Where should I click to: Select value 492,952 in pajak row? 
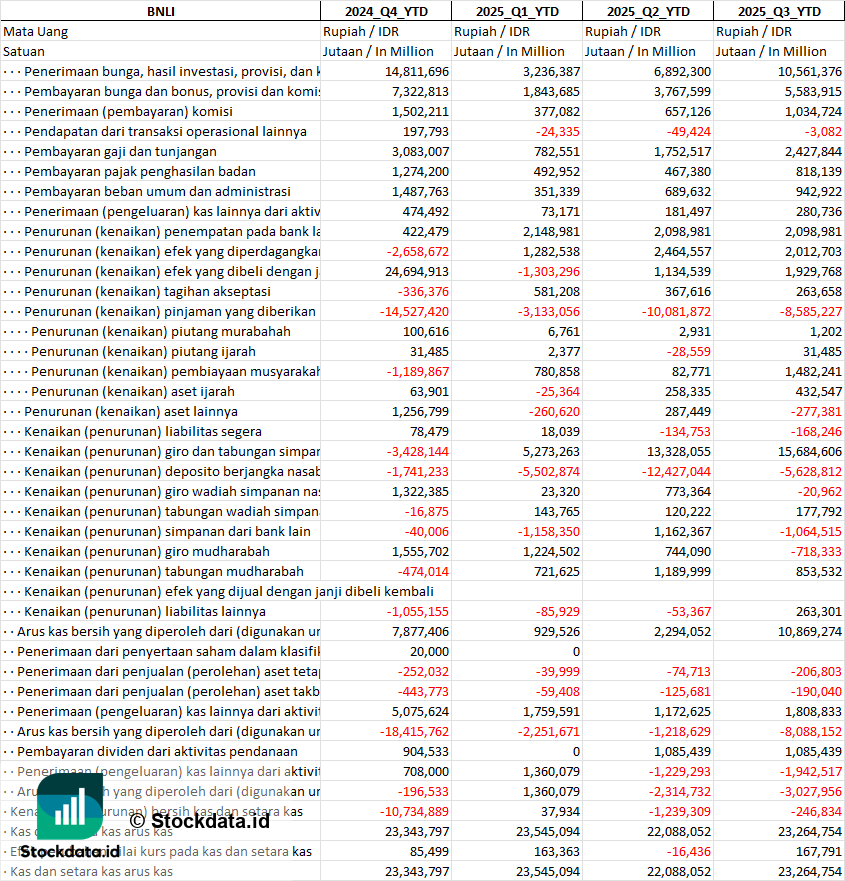(x=557, y=172)
